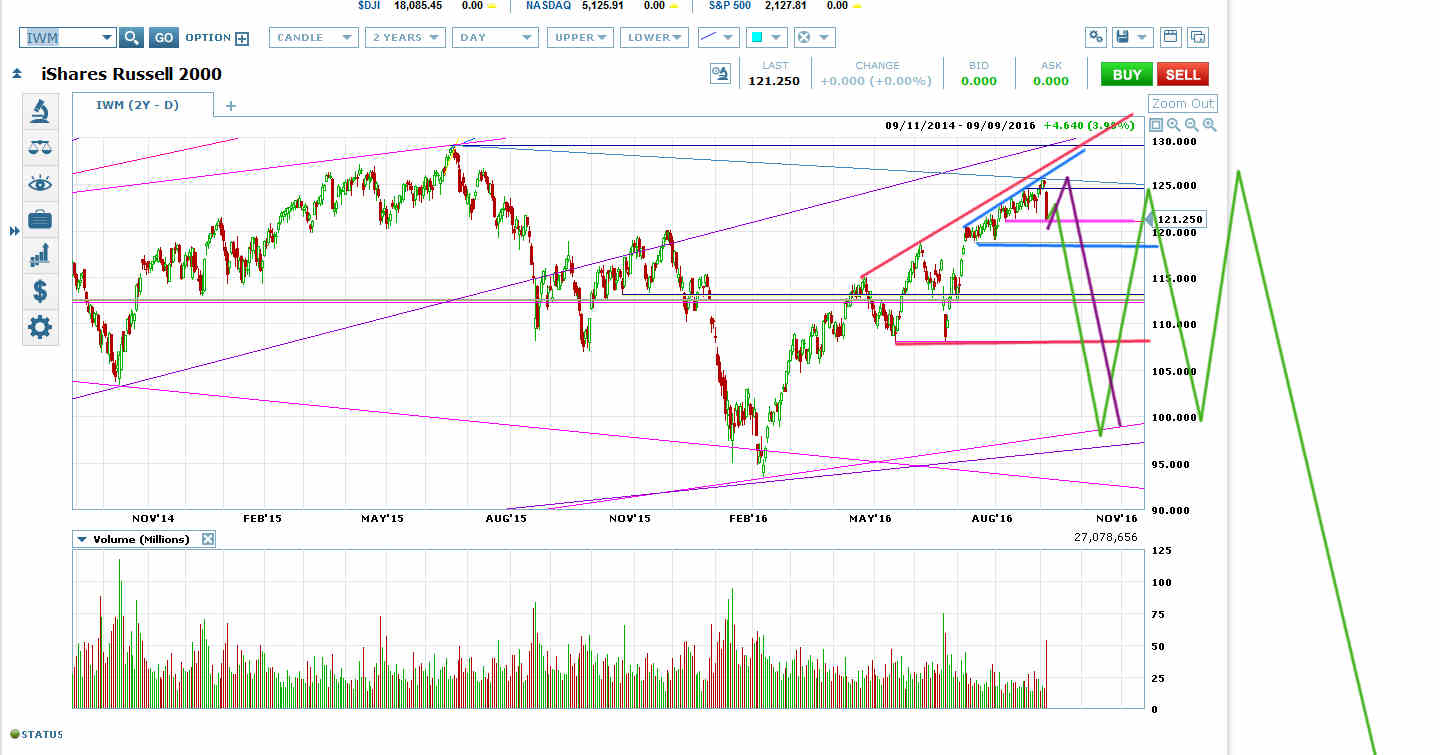Click the first magnifier zoom icon
The width and height of the screenshot is (1440, 755).
[x=1174, y=125]
